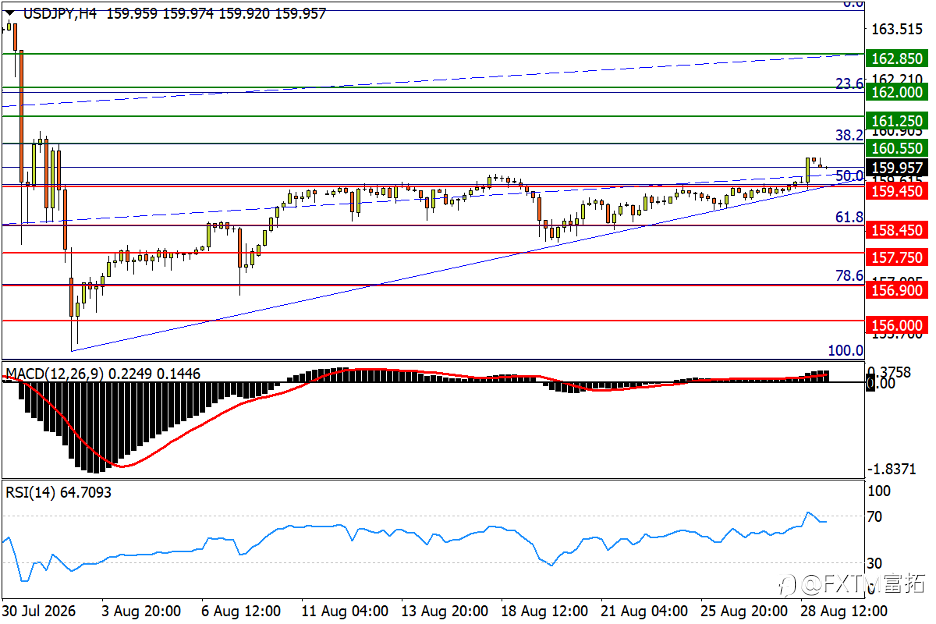Viewport: 936px width, 624px height.
Task: Click the 11 Aug 04:00 time marker
Action: [344, 611]
